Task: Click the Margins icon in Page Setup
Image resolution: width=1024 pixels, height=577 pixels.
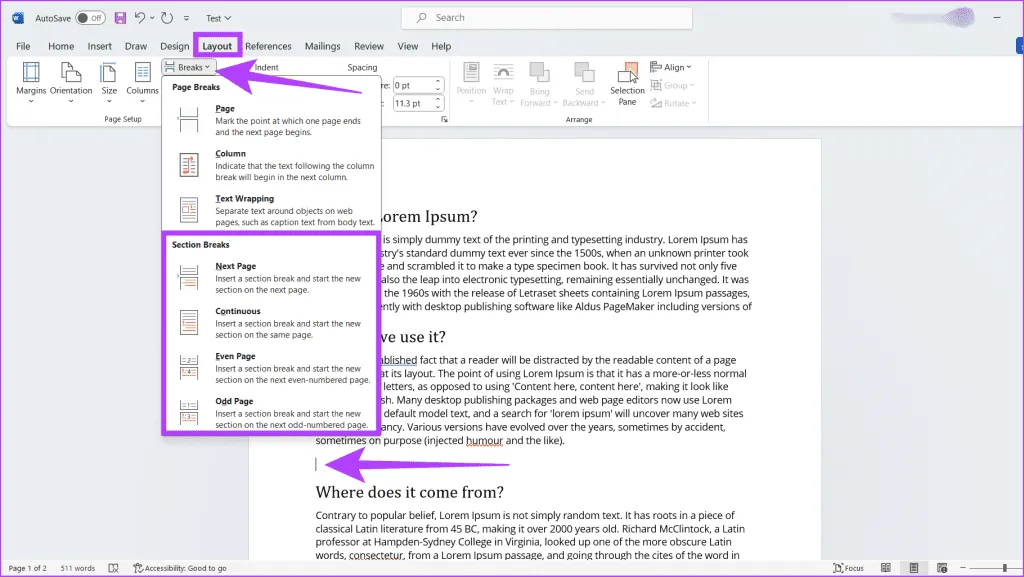Action: [31, 78]
